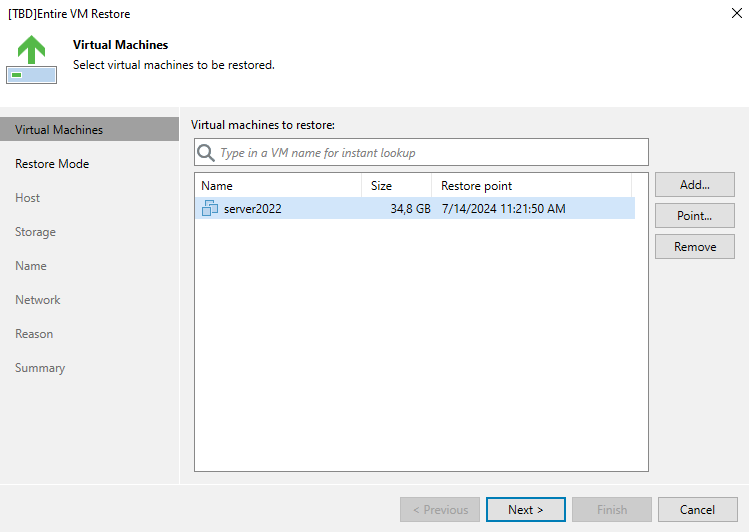Open the Host wizard step
Screen dimensions: 749x532
point(27,198)
